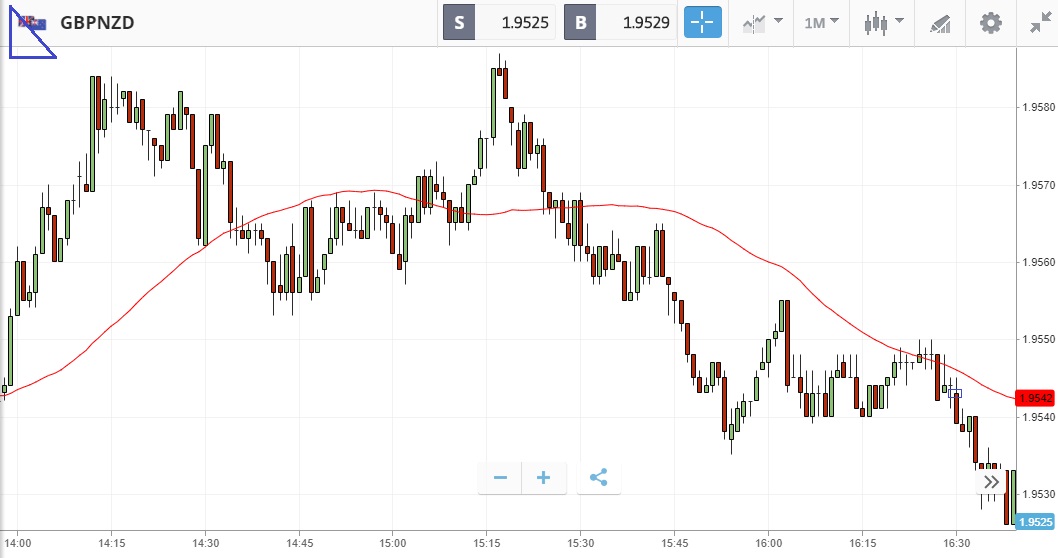Open the candlestick chart type dropdown
This screenshot has width=1058, height=558.
pos(884,22)
